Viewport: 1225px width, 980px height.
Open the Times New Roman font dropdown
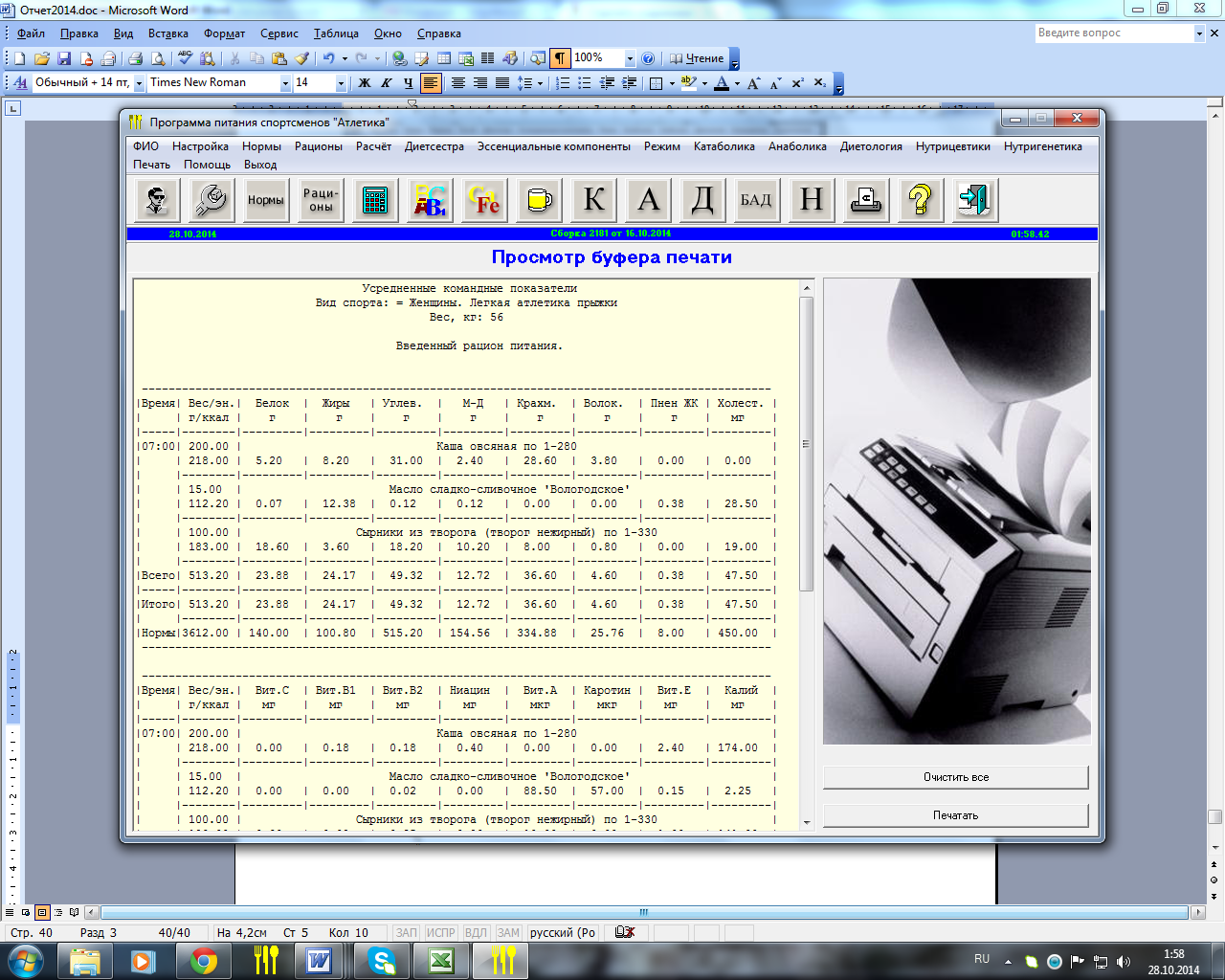click(285, 83)
